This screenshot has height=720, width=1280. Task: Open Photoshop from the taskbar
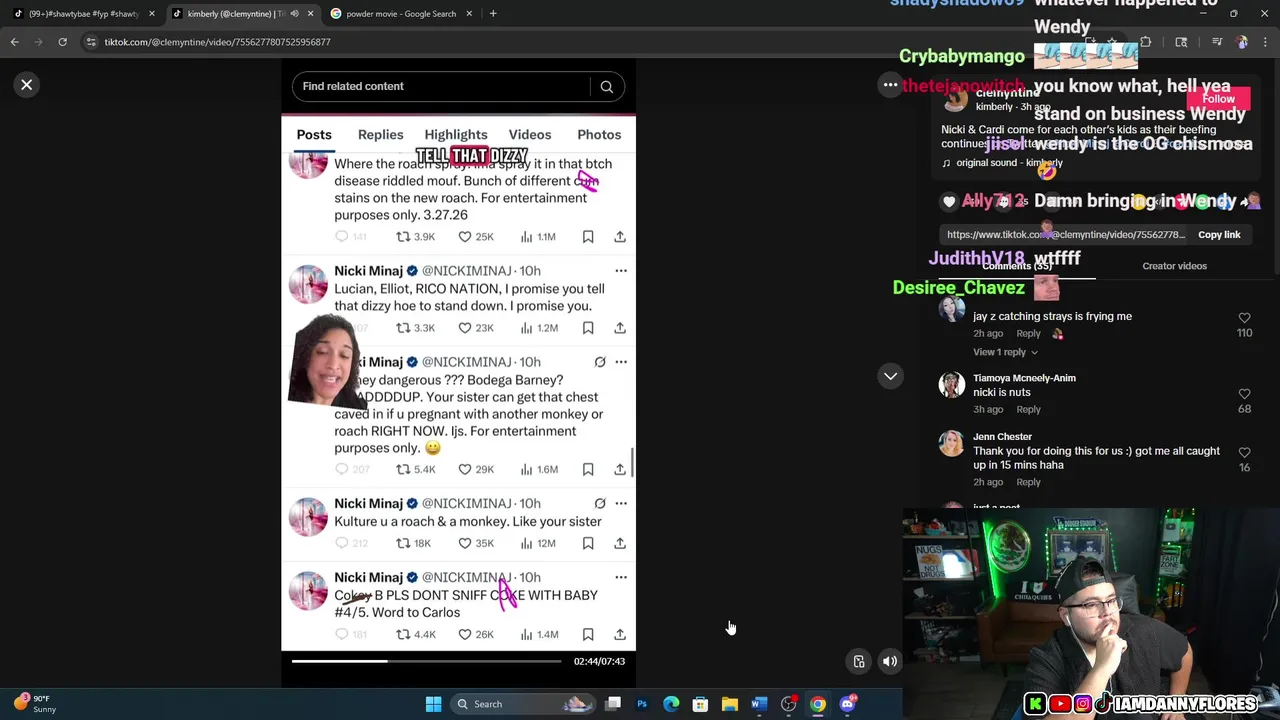(x=642, y=704)
